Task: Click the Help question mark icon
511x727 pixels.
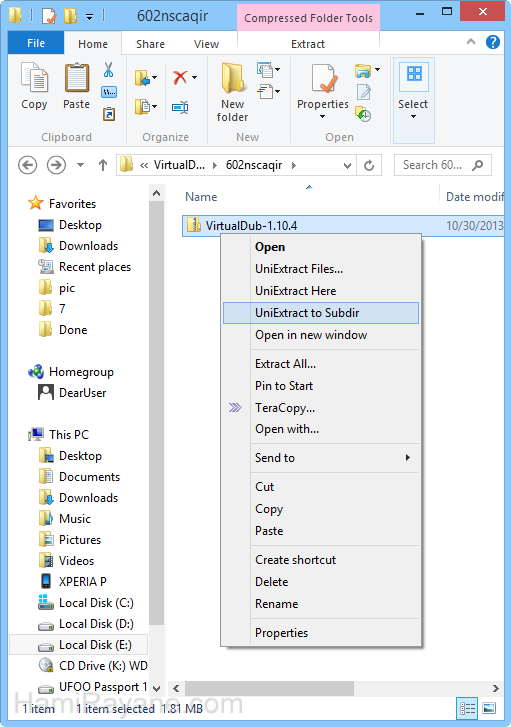Action: click(492, 43)
